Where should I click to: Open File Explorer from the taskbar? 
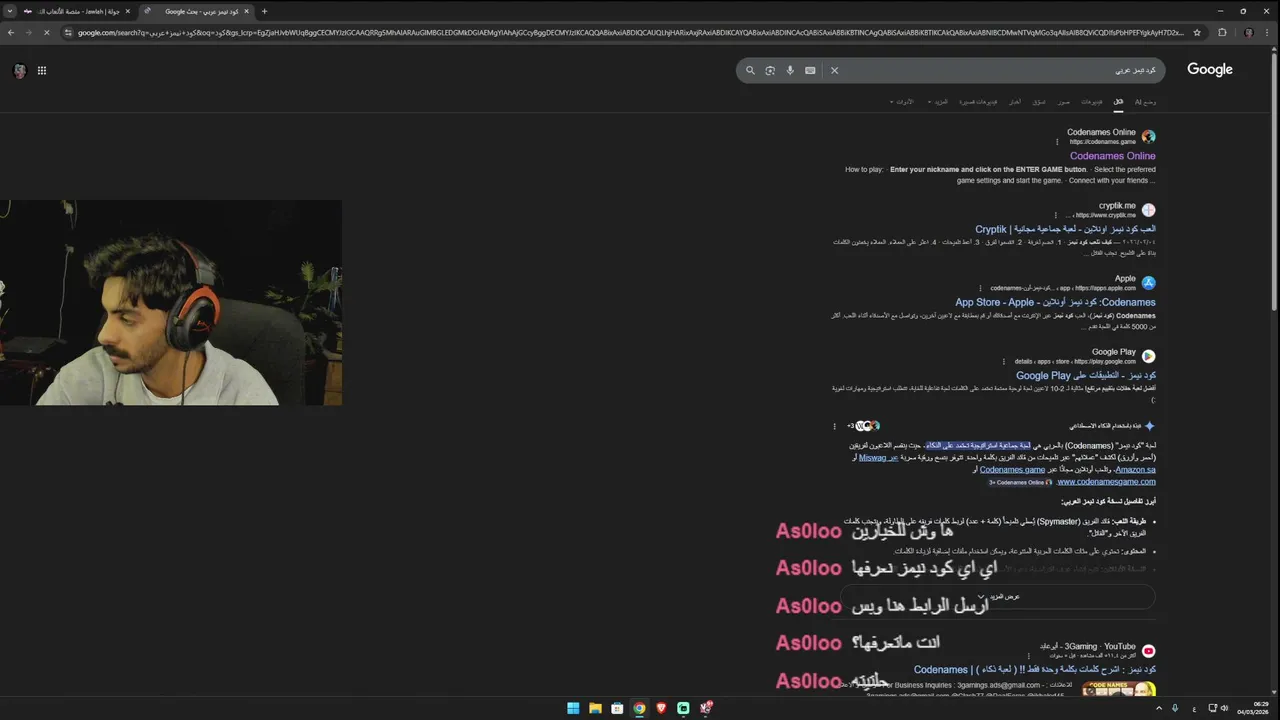click(595, 708)
